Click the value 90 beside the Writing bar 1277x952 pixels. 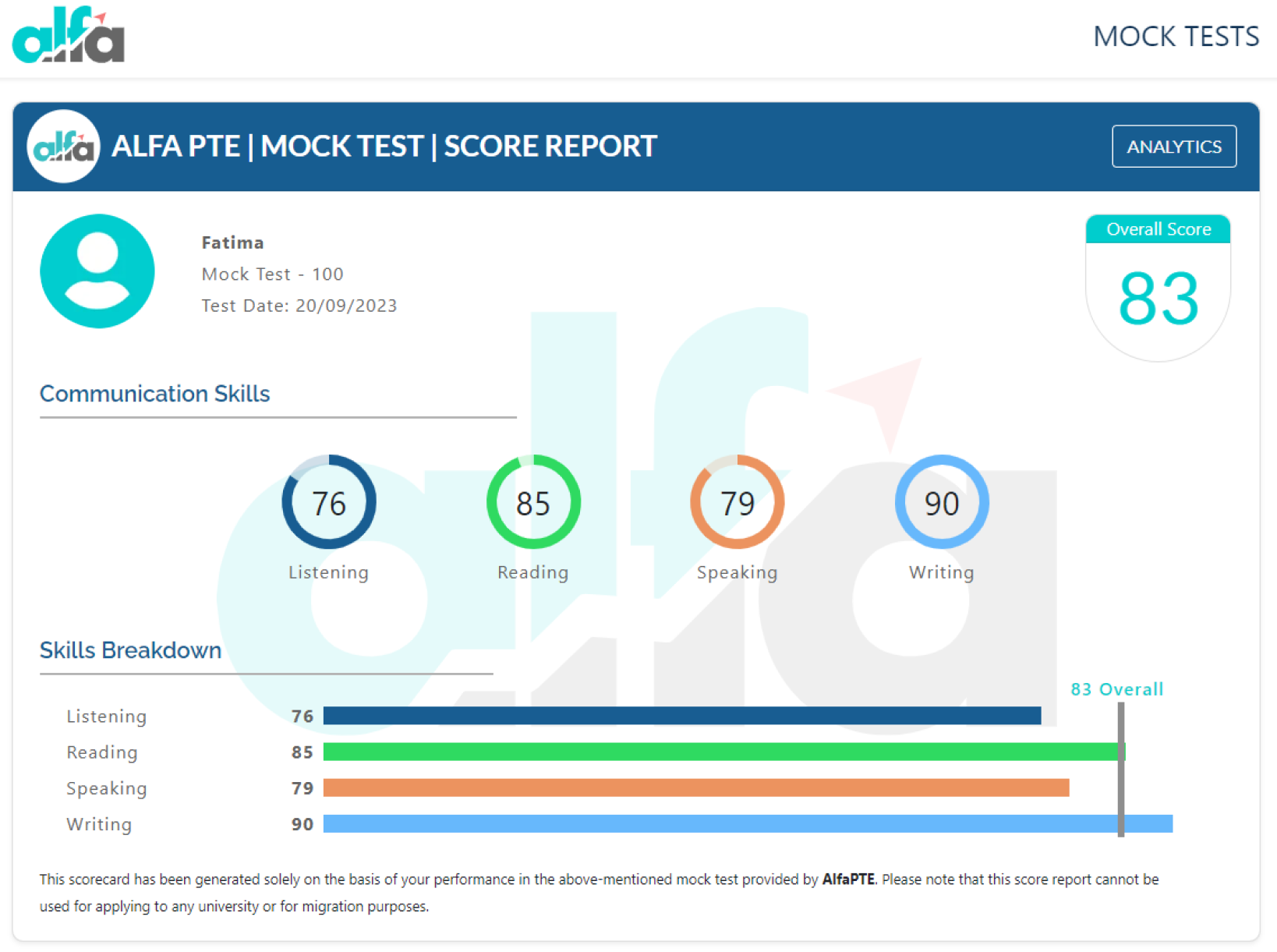pos(302,823)
